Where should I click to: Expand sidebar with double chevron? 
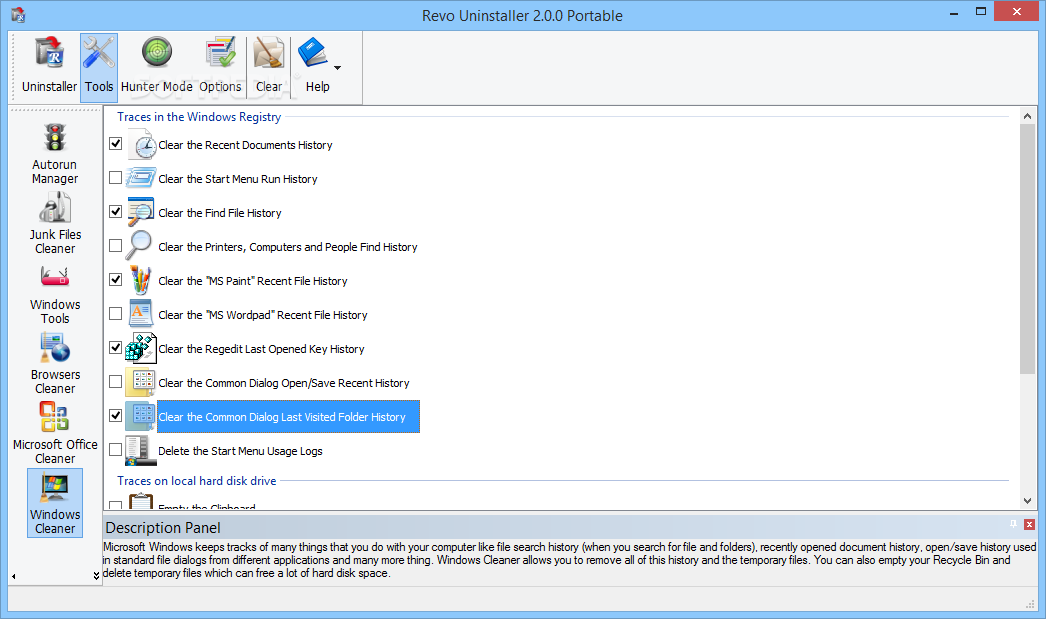[96, 576]
